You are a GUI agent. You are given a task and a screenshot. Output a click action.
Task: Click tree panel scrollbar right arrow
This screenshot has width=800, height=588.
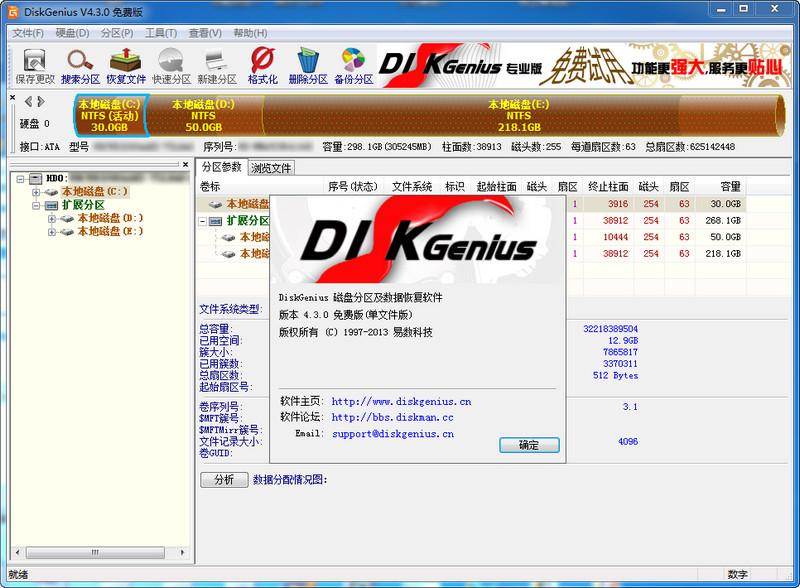[x=183, y=552]
